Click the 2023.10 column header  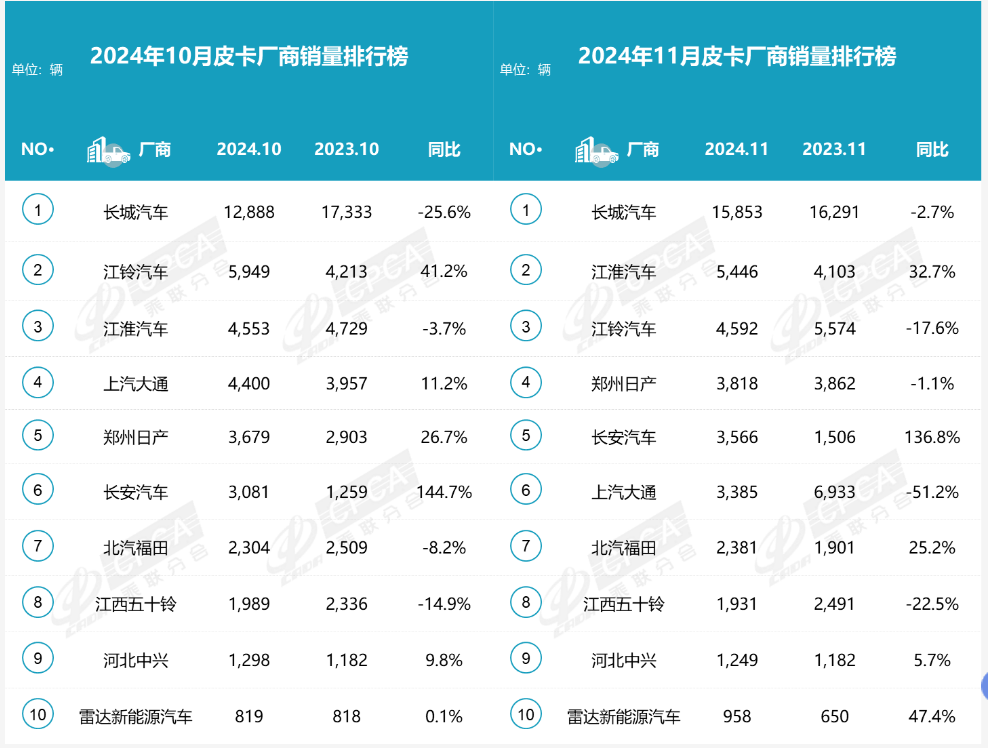(x=347, y=149)
